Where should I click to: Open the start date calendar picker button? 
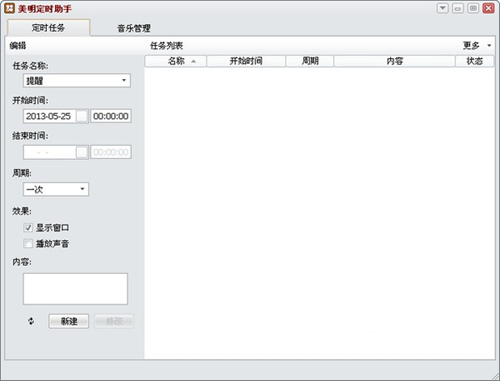pos(82,116)
